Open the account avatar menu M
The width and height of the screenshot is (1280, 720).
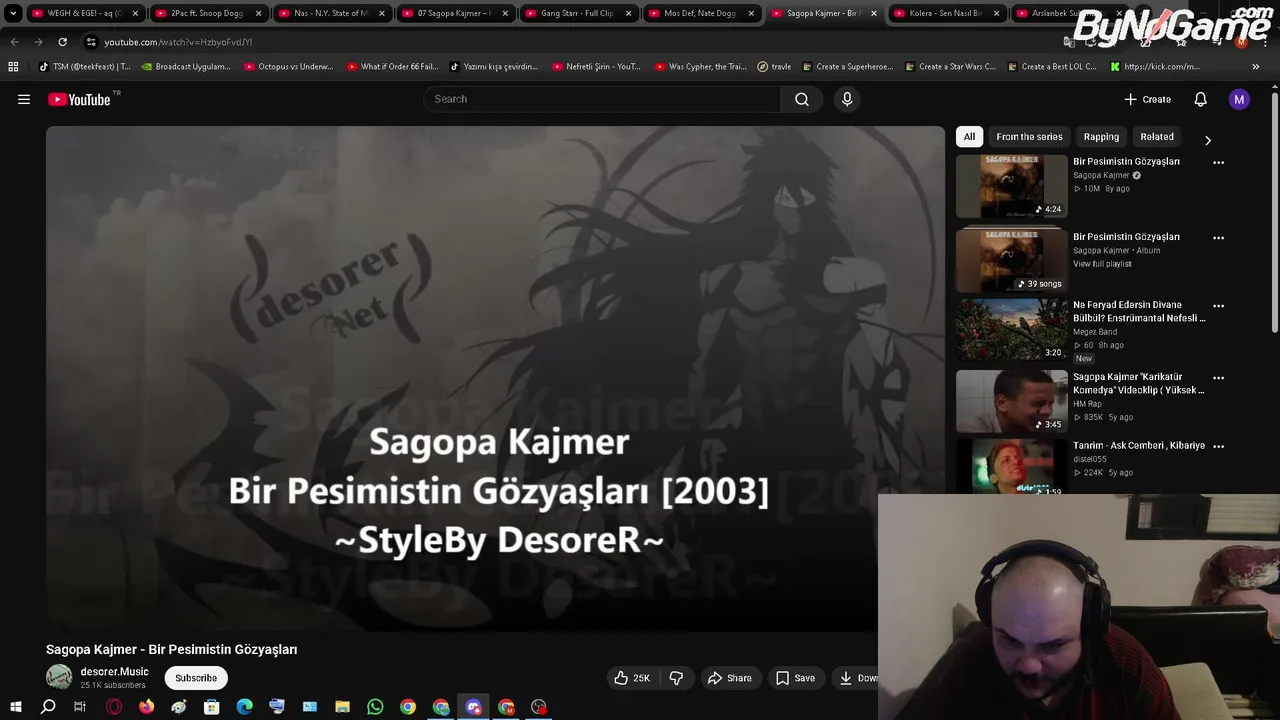(1239, 99)
